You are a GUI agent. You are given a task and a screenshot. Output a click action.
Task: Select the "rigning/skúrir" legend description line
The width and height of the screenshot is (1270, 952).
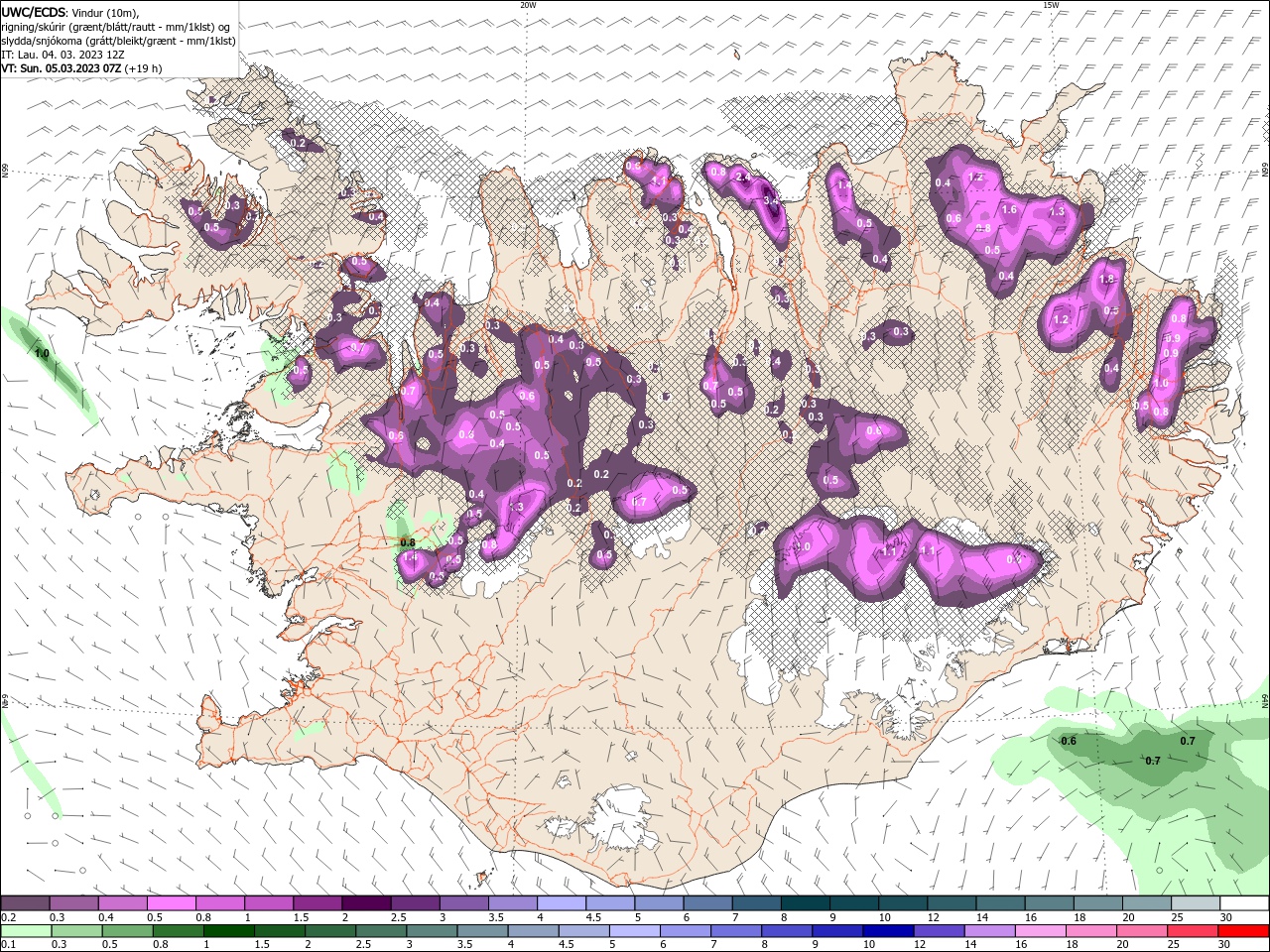pos(116,27)
